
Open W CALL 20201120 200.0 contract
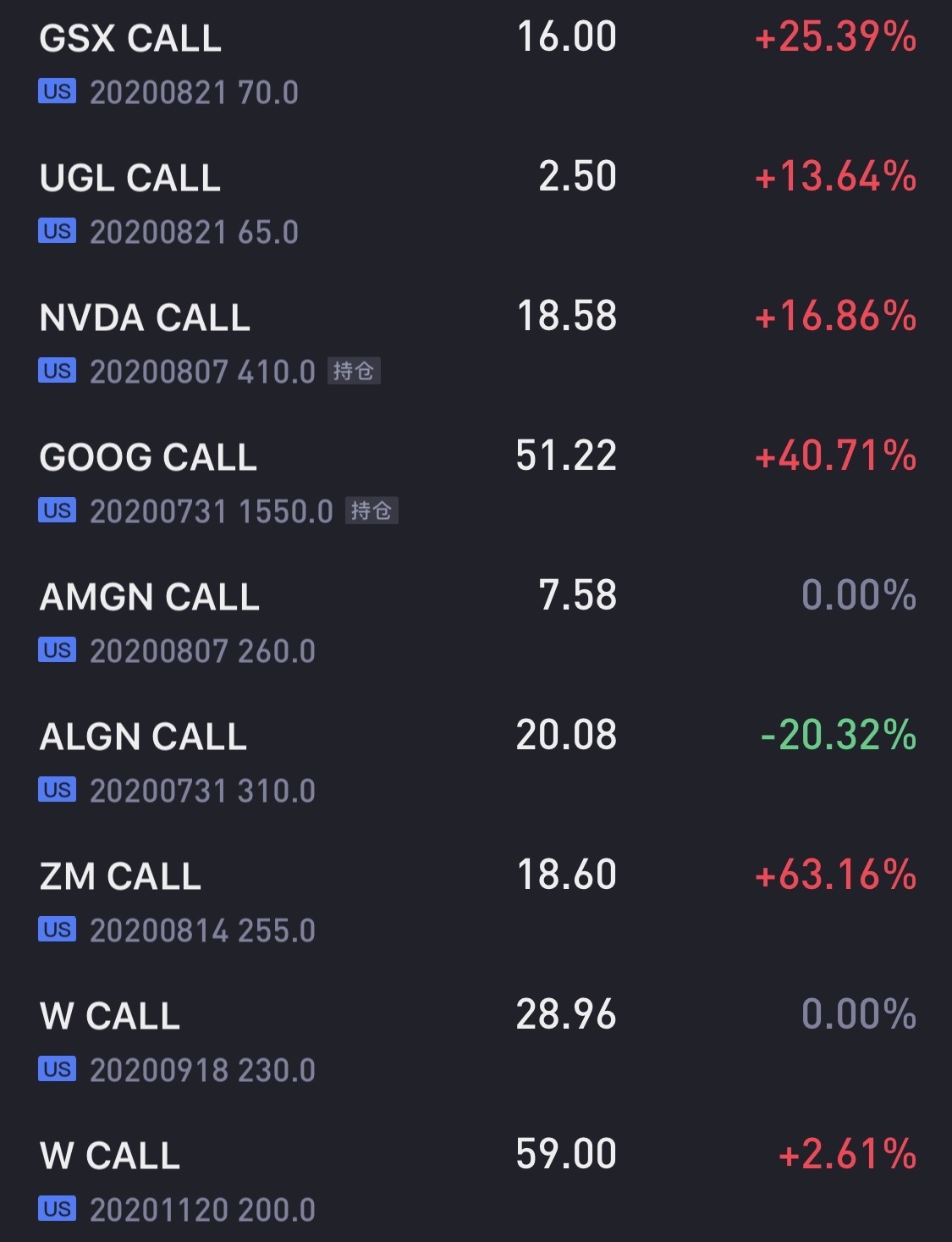[476, 1181]
